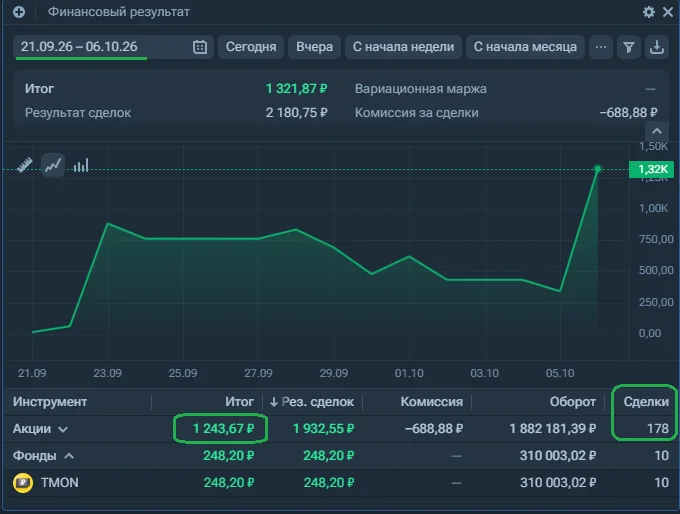Open the calendar date picker icon
This screenshot has height=514, width=680.
coord(199,47)
